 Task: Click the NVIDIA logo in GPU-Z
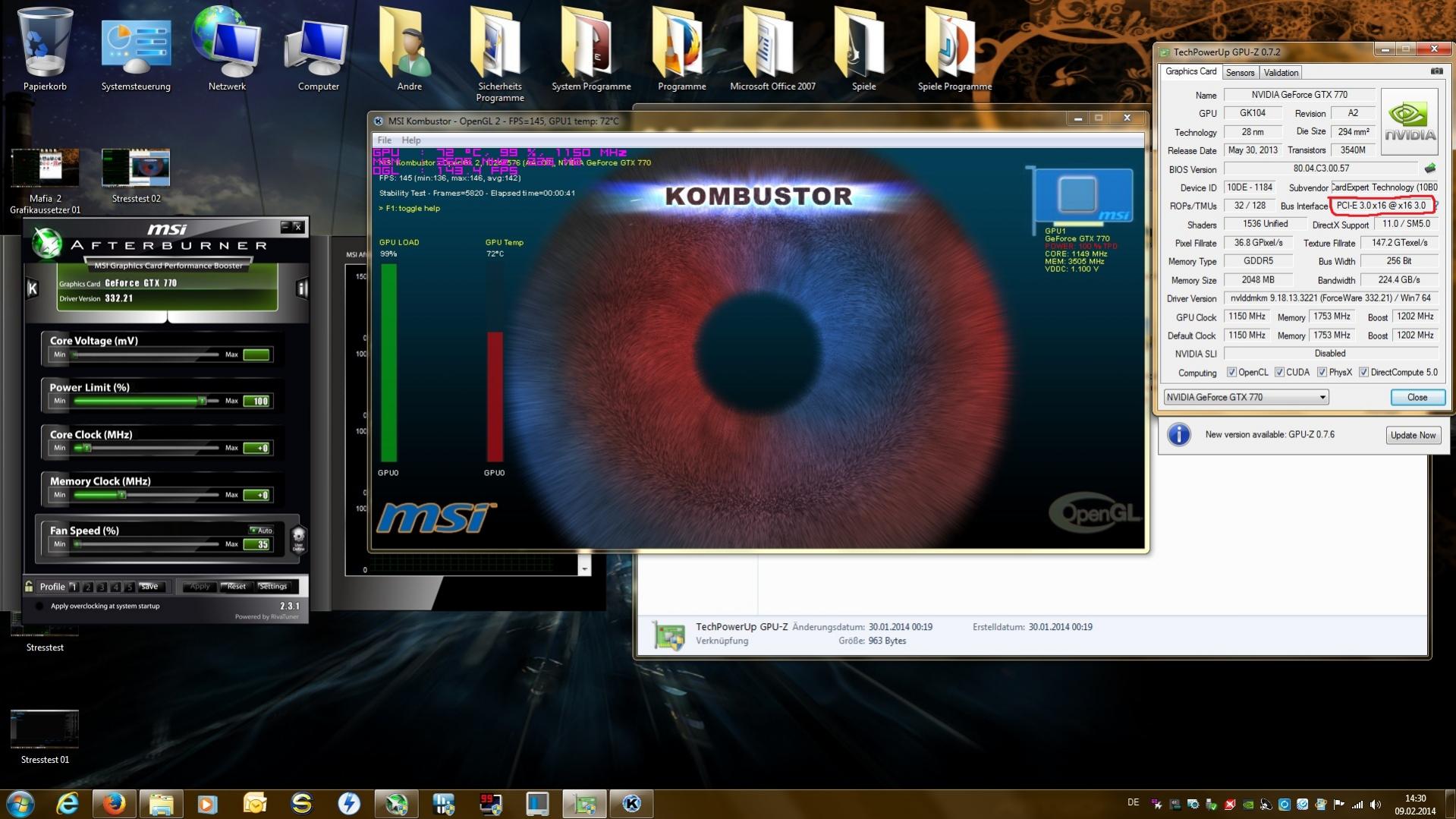1409,121
